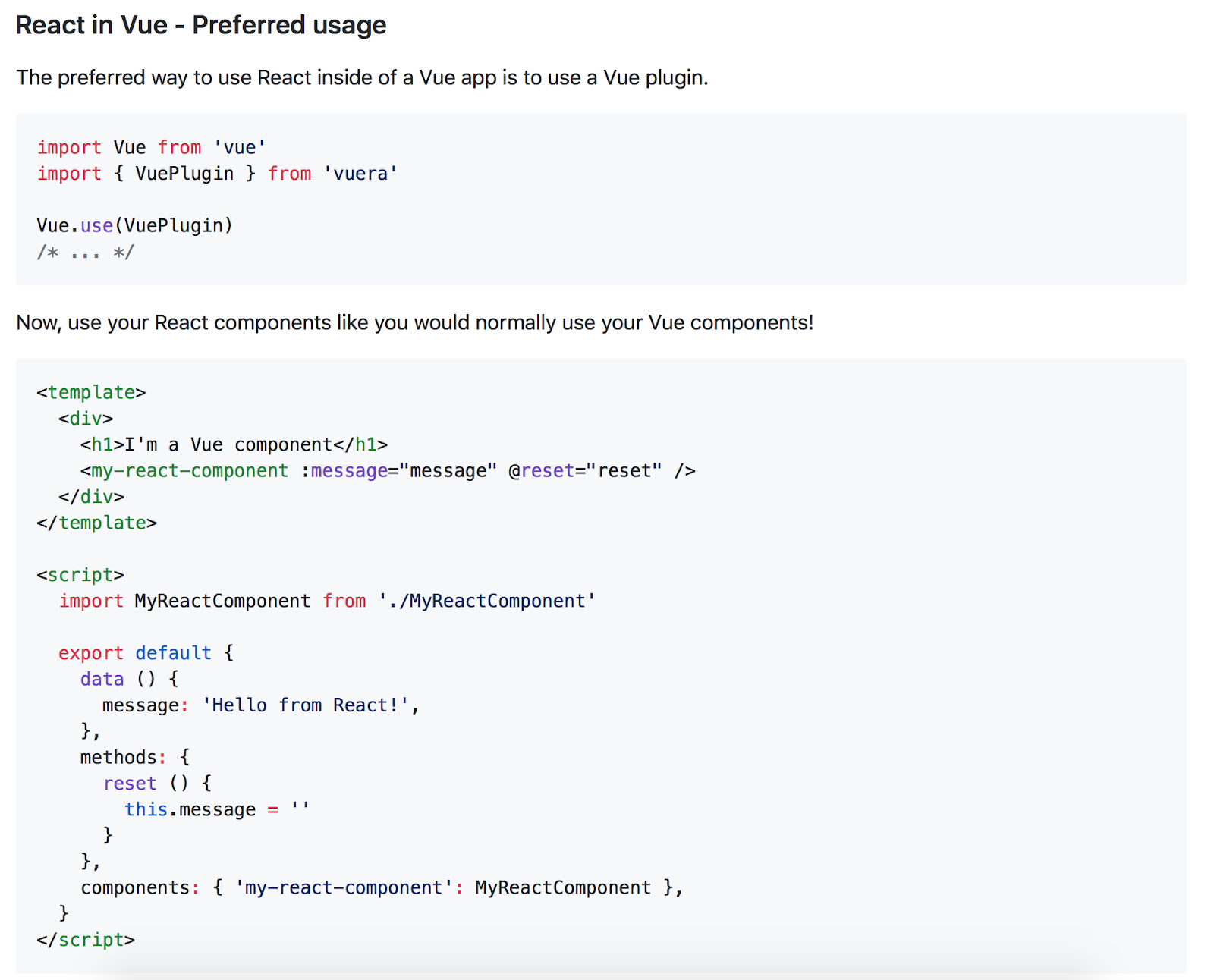The height and width of the screenshot is (980, 1214).
Task: Click the line "import Vue from 'vue'"
Action: click(152, 147)
